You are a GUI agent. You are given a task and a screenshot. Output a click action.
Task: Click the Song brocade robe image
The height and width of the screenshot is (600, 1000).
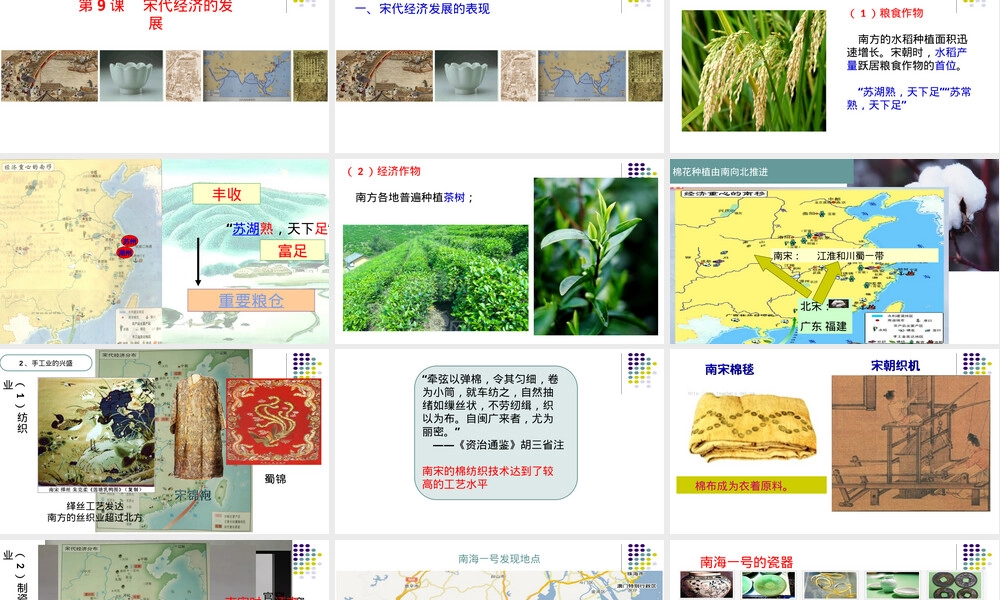point(196,426)
